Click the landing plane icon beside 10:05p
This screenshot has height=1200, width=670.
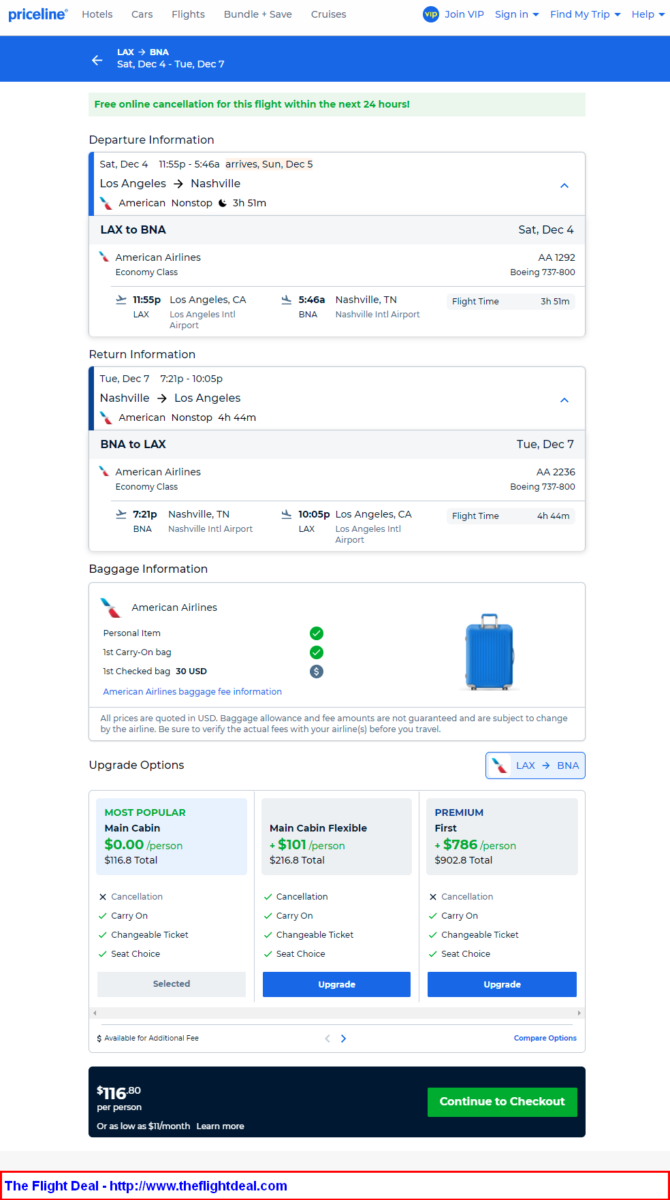[x=287, y=514]
